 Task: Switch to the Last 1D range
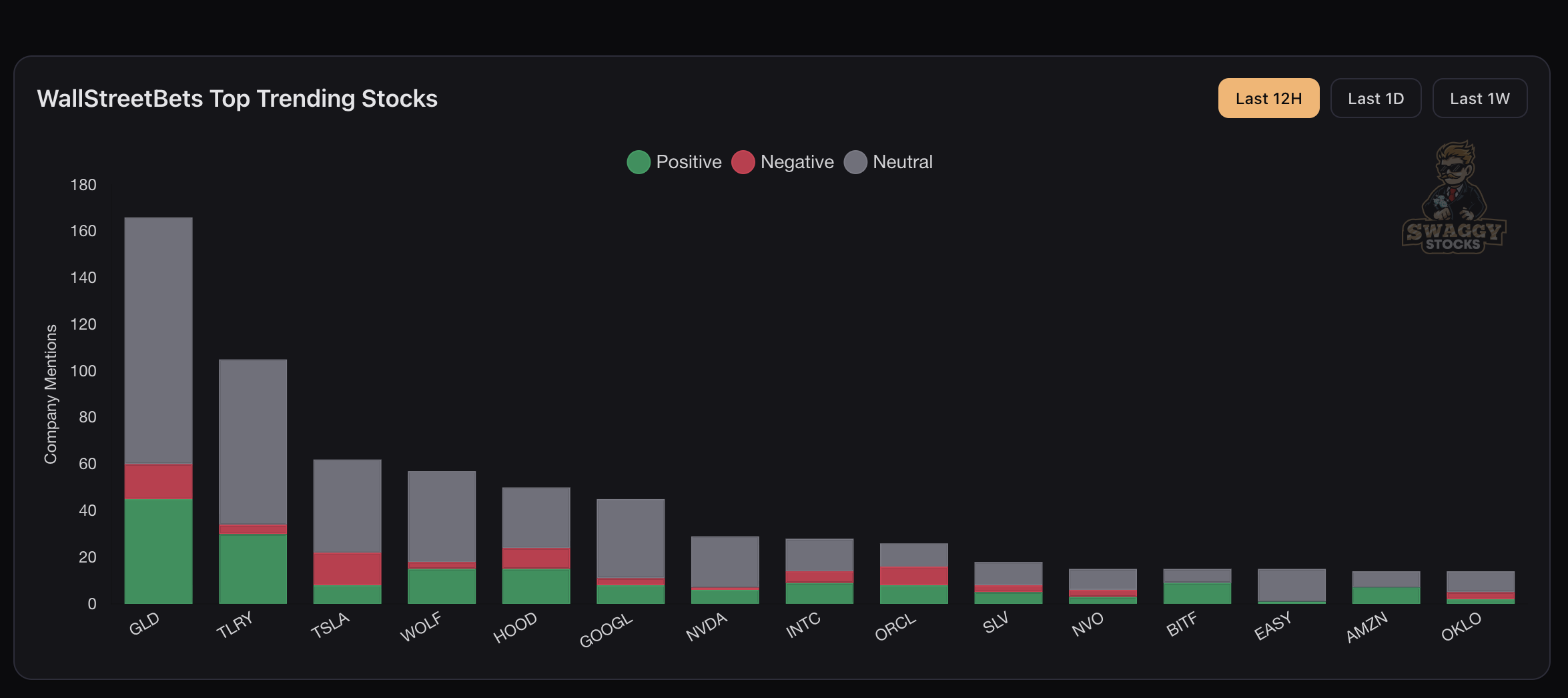[1376, 98]
